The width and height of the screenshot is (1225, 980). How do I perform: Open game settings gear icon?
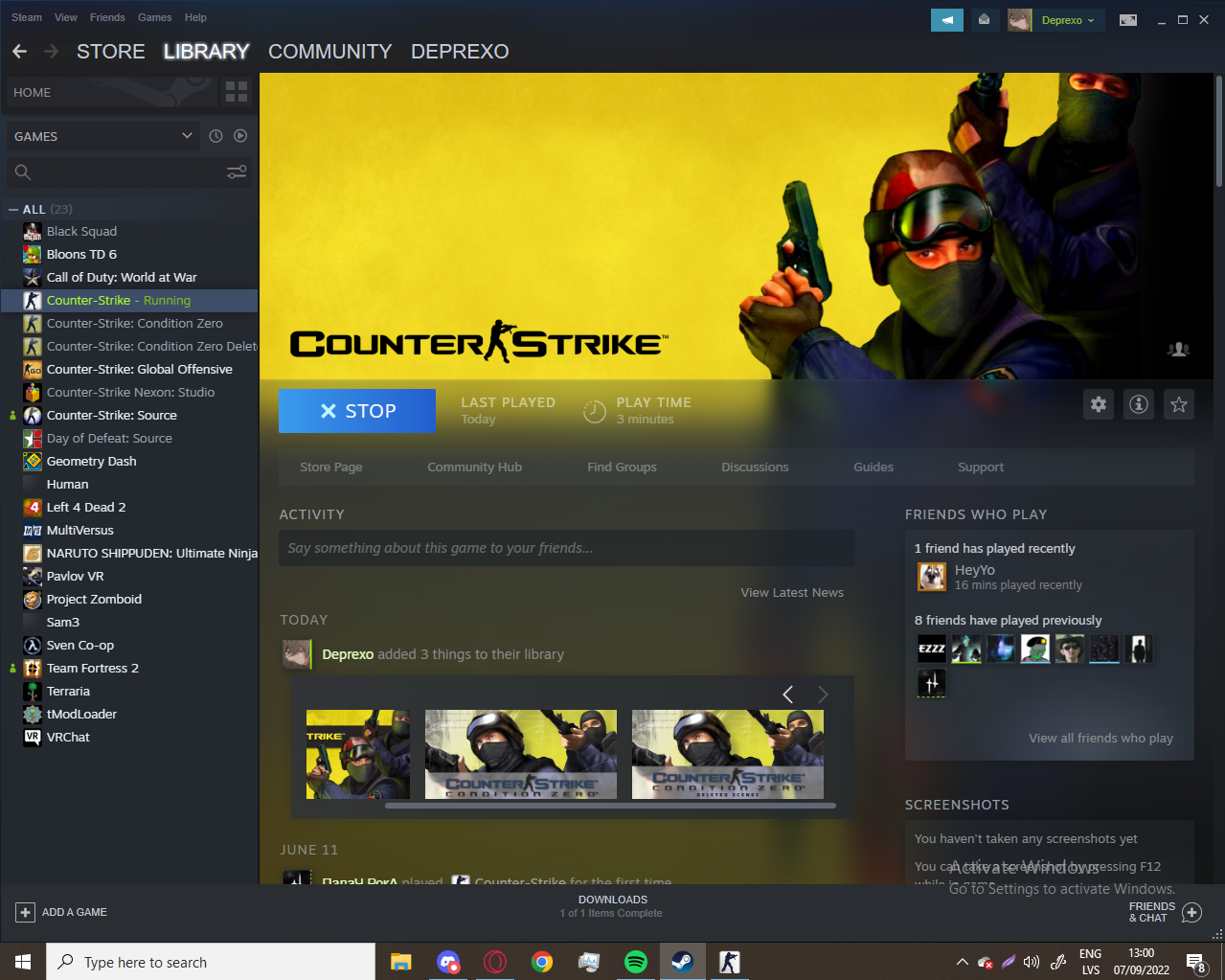pyautogui.click(x=1099, y=404)
